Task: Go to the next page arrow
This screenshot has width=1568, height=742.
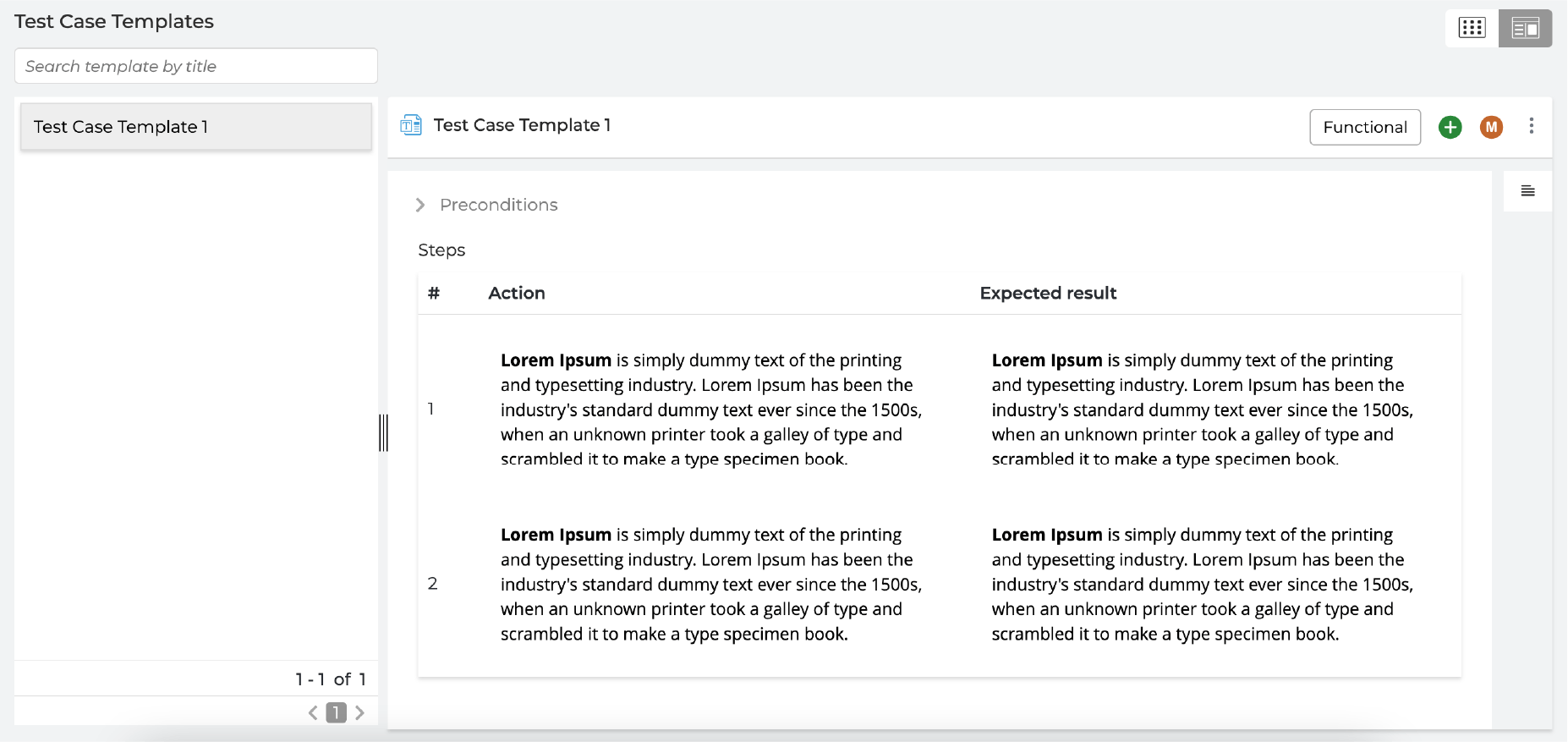Action: 360,712
